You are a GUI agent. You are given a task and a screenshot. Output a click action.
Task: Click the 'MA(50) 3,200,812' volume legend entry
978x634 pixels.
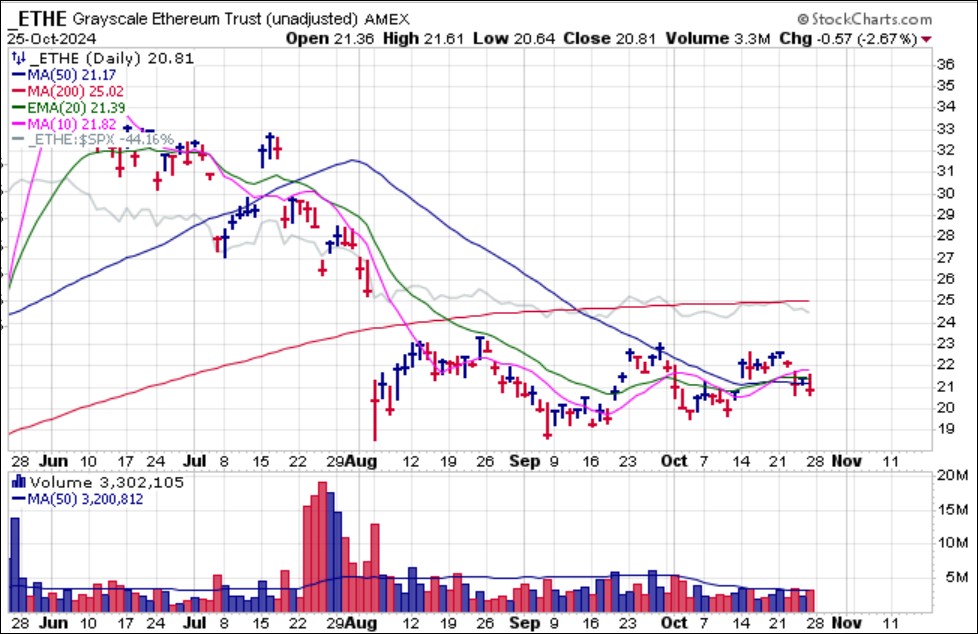click(85, 499)
